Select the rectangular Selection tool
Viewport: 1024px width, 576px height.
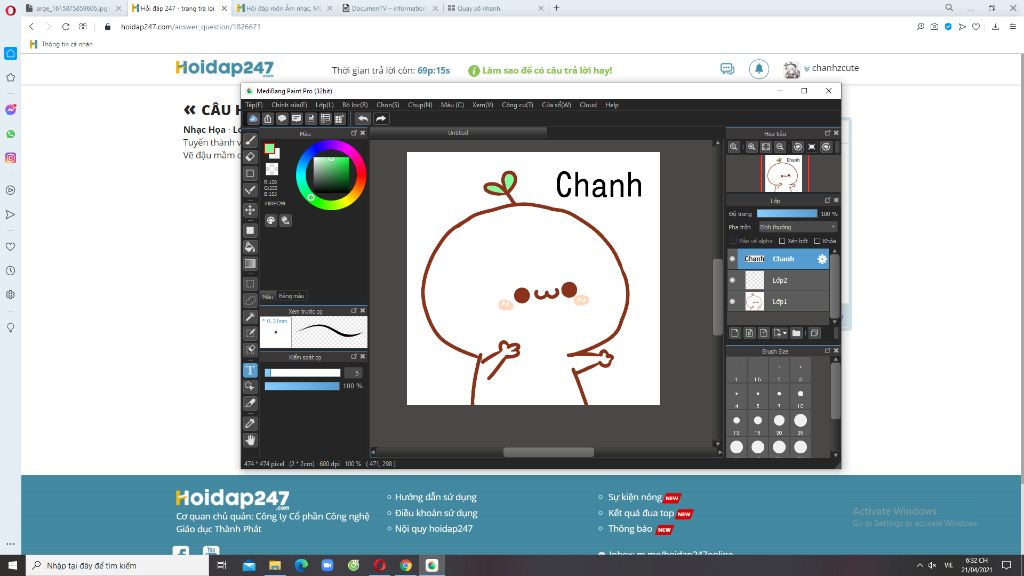[250, 284]
